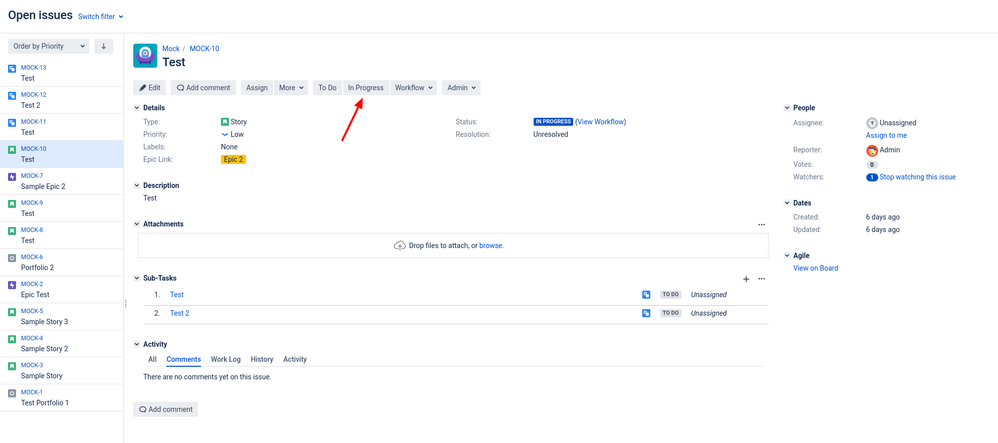Viewport: 998px width, 443px height.
Task: Click the bottom Add comment button
Action: coord(165,409)
